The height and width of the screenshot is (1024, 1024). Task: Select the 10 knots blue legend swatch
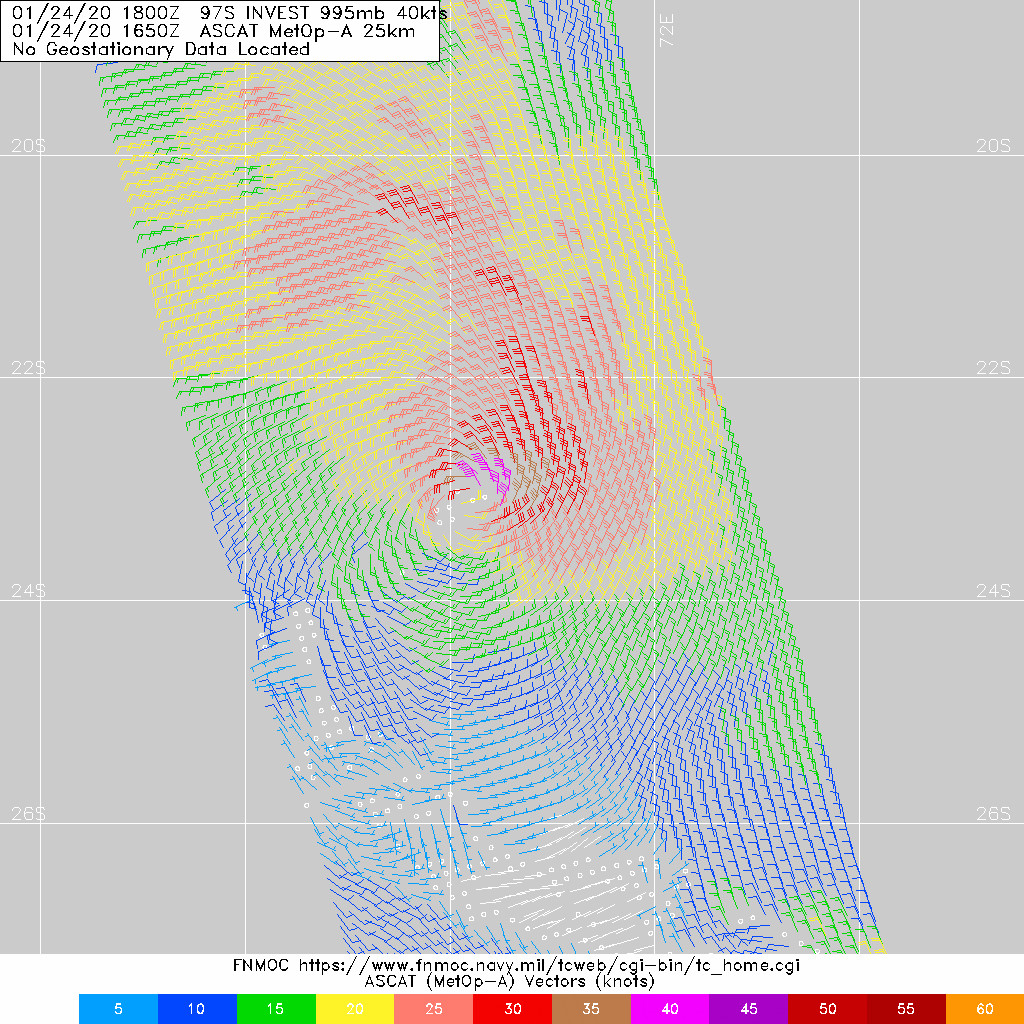pyautogui.click(x=197, y=1009)
